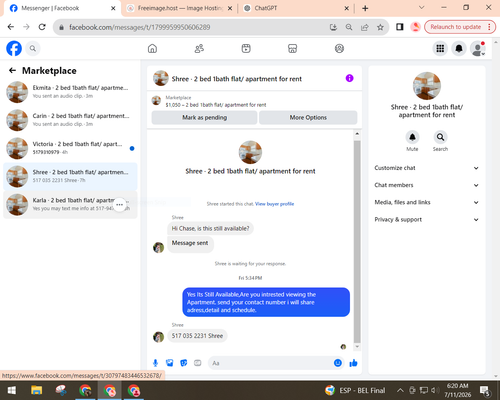Screen dimensions: 500x400
Task: Open the browser side panel icon
Action: click(x=399, y=27)
